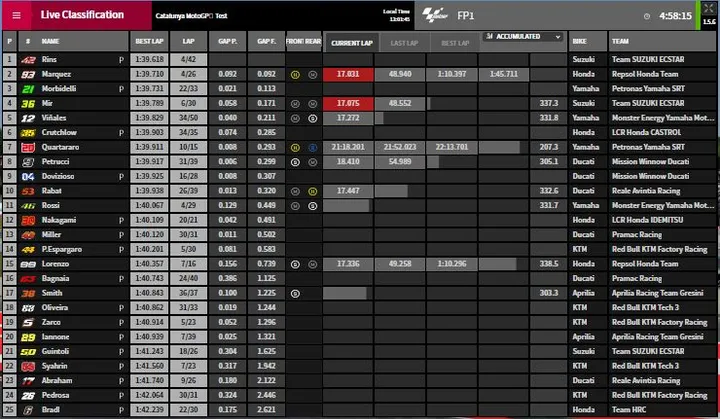Select the Bagnaia row name
Viewport: 720px width, 419px height.
pyautogui.click(x=55, y=278)
